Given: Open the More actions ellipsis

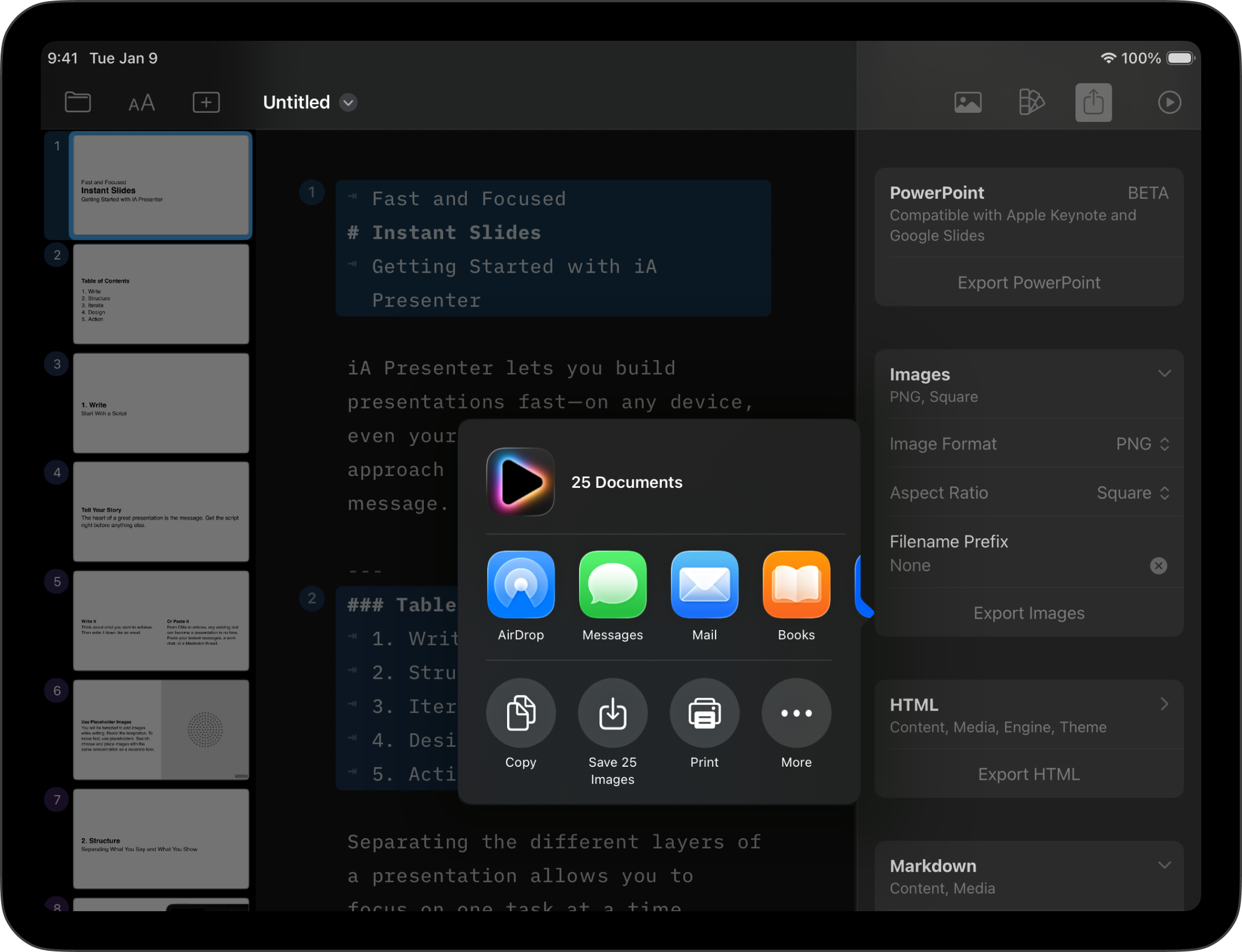Looking at the screenshot, I should (796, 713).
